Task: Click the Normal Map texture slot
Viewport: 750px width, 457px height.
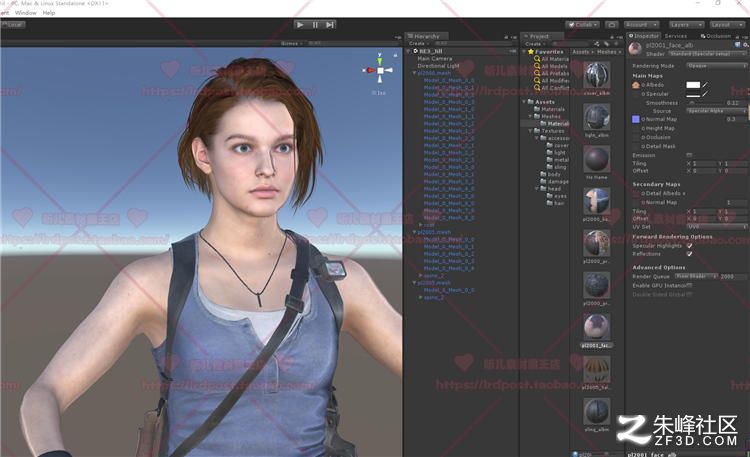Action: click(636, 119)
